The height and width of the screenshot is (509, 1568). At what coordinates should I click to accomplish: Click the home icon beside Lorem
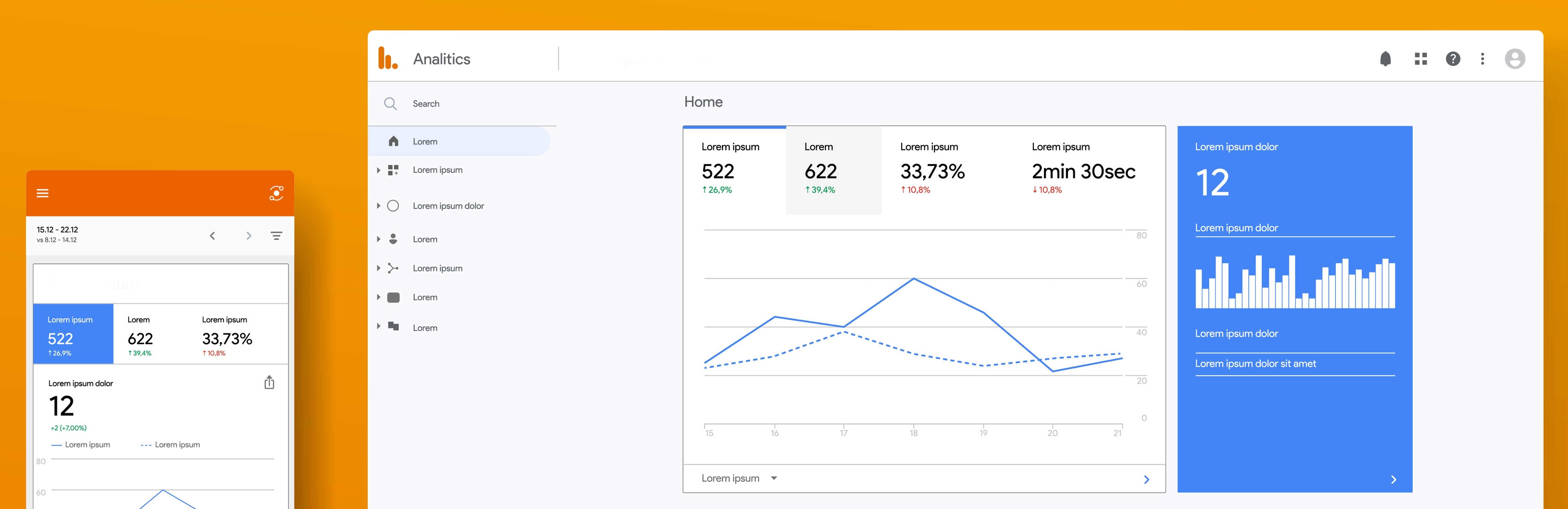[x=393, y=141]
